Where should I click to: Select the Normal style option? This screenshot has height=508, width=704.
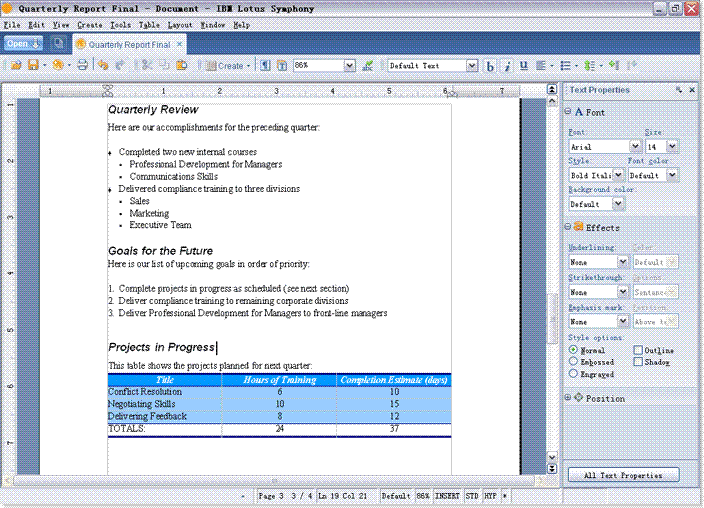(x=573, y=349)
